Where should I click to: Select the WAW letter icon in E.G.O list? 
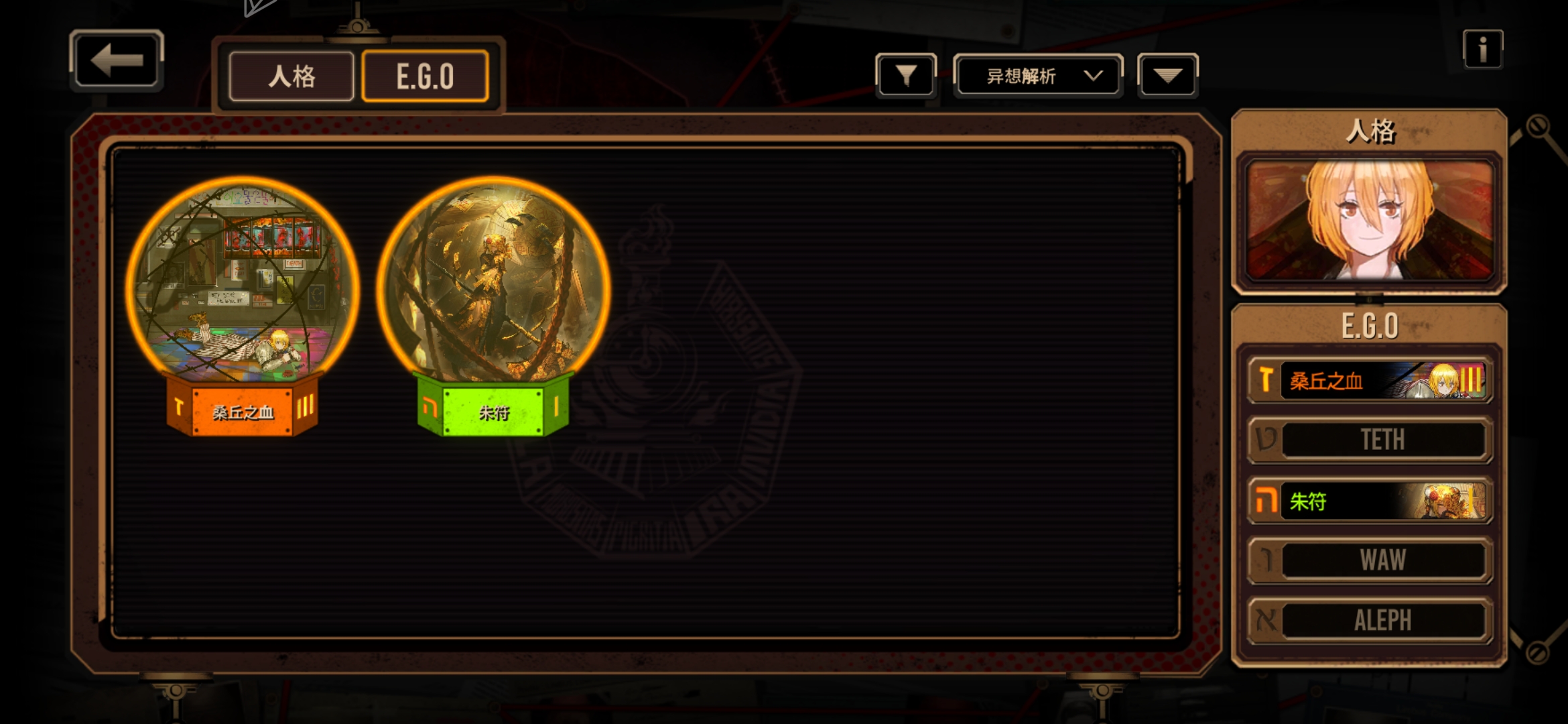pyautogui.click(x=1265, y=560)
